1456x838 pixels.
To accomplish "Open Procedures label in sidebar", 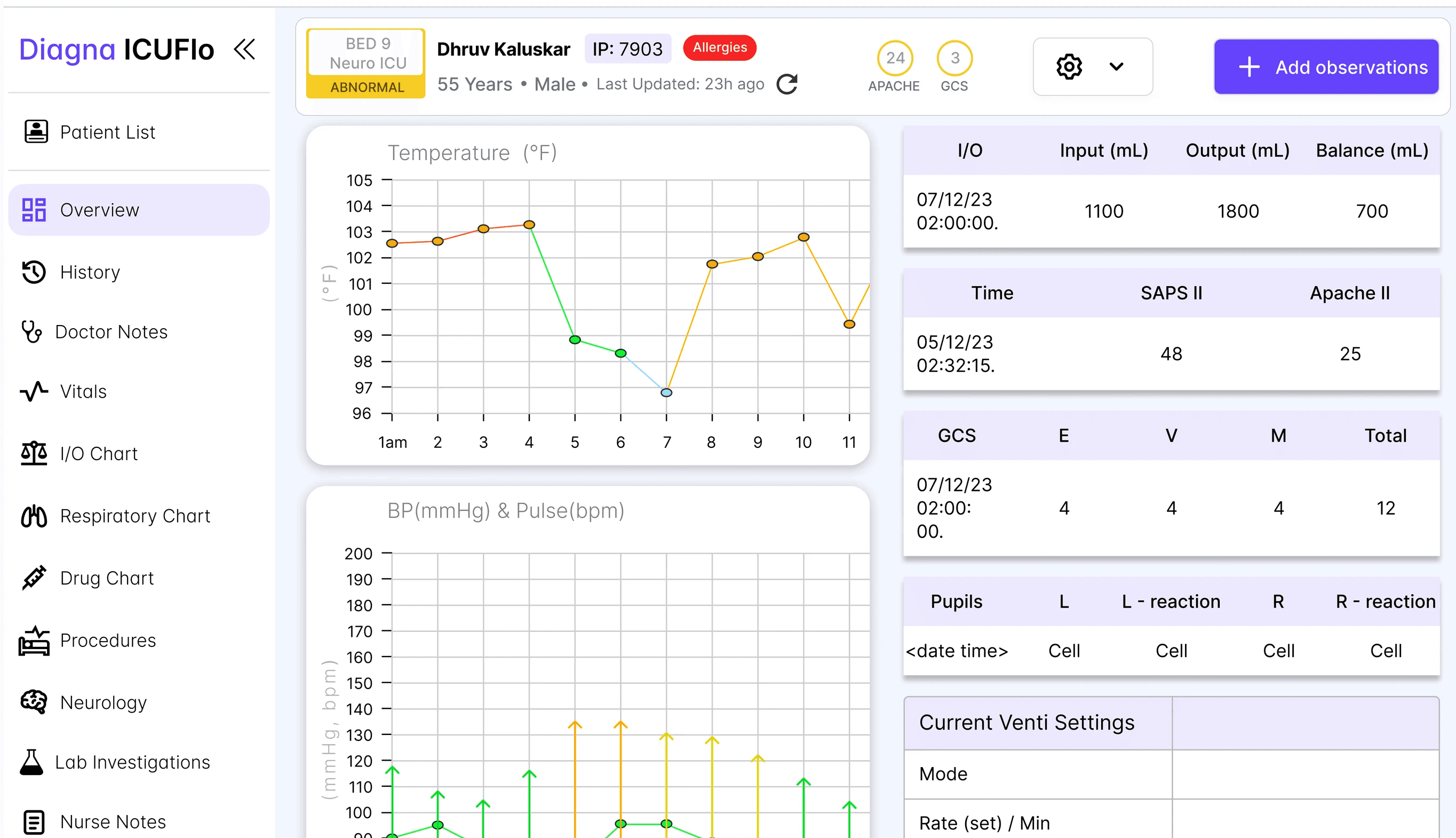I will click(108, 641).
